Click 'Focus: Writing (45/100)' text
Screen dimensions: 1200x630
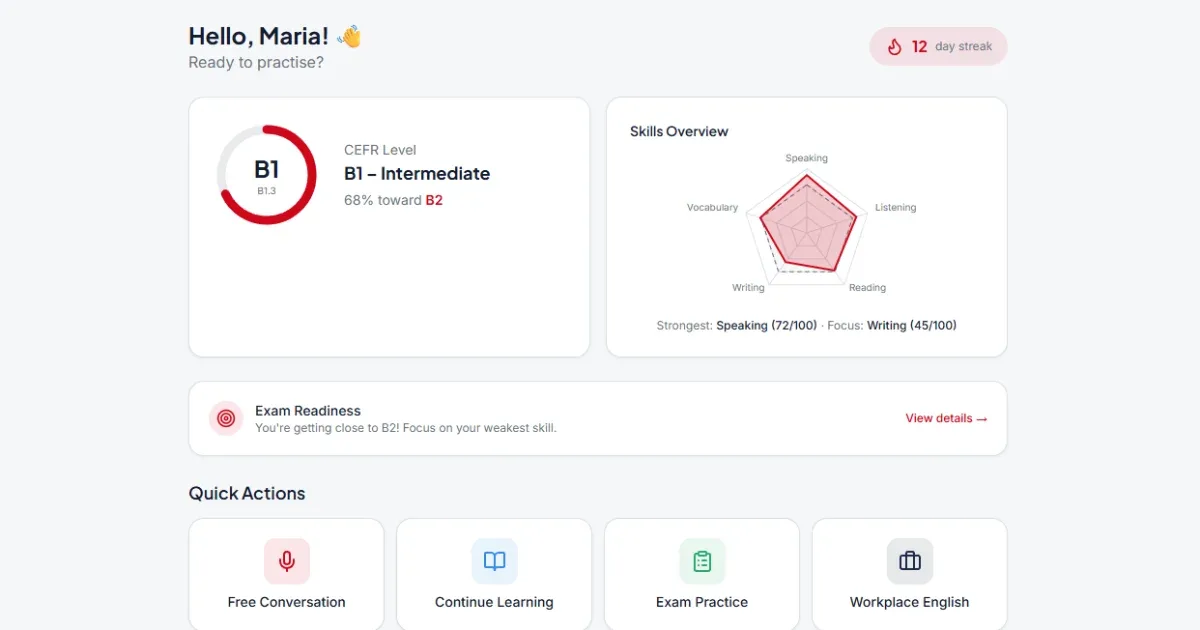click(x=892, y=325)
